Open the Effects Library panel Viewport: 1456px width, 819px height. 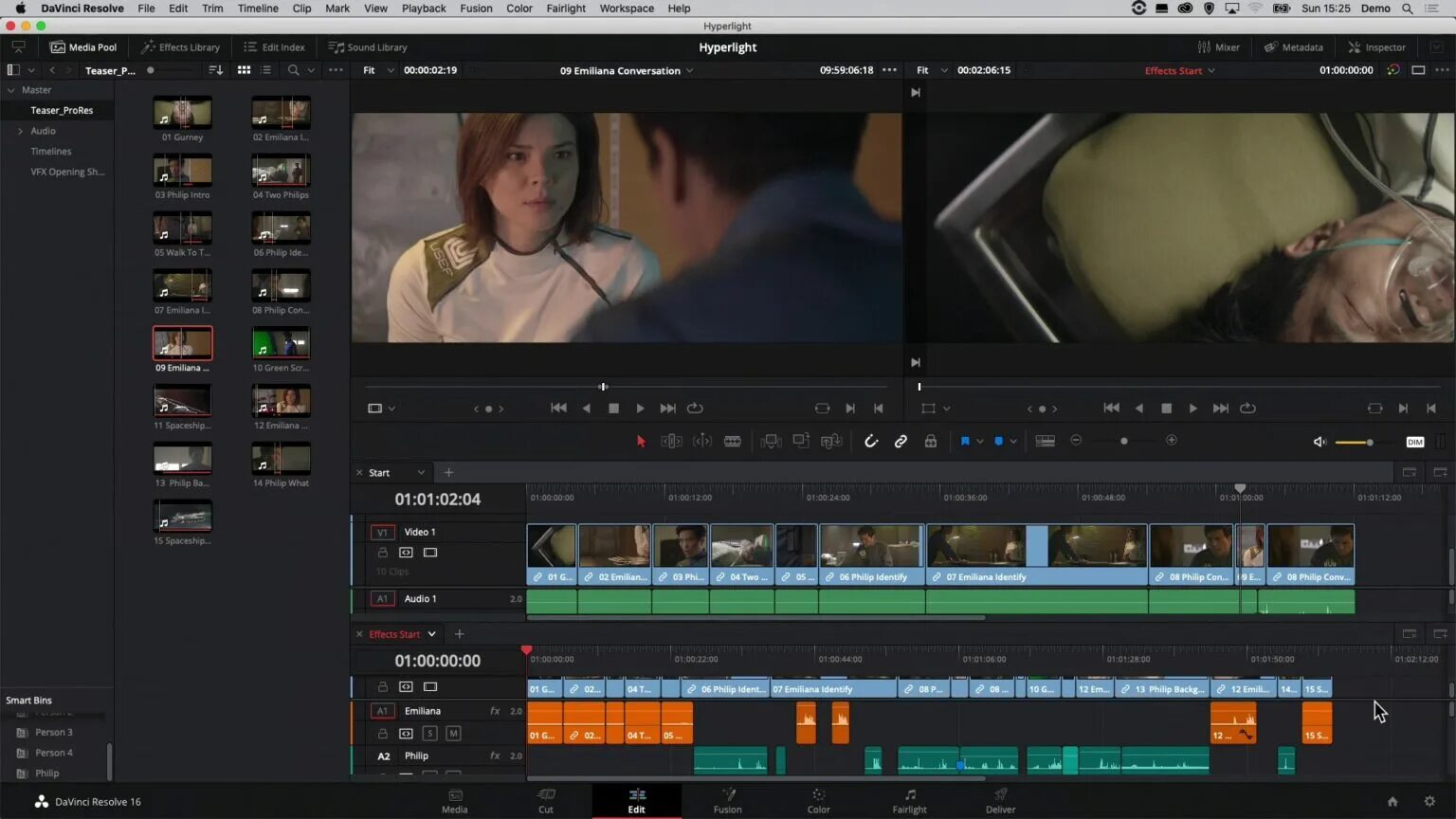click(x=180, y=47)
